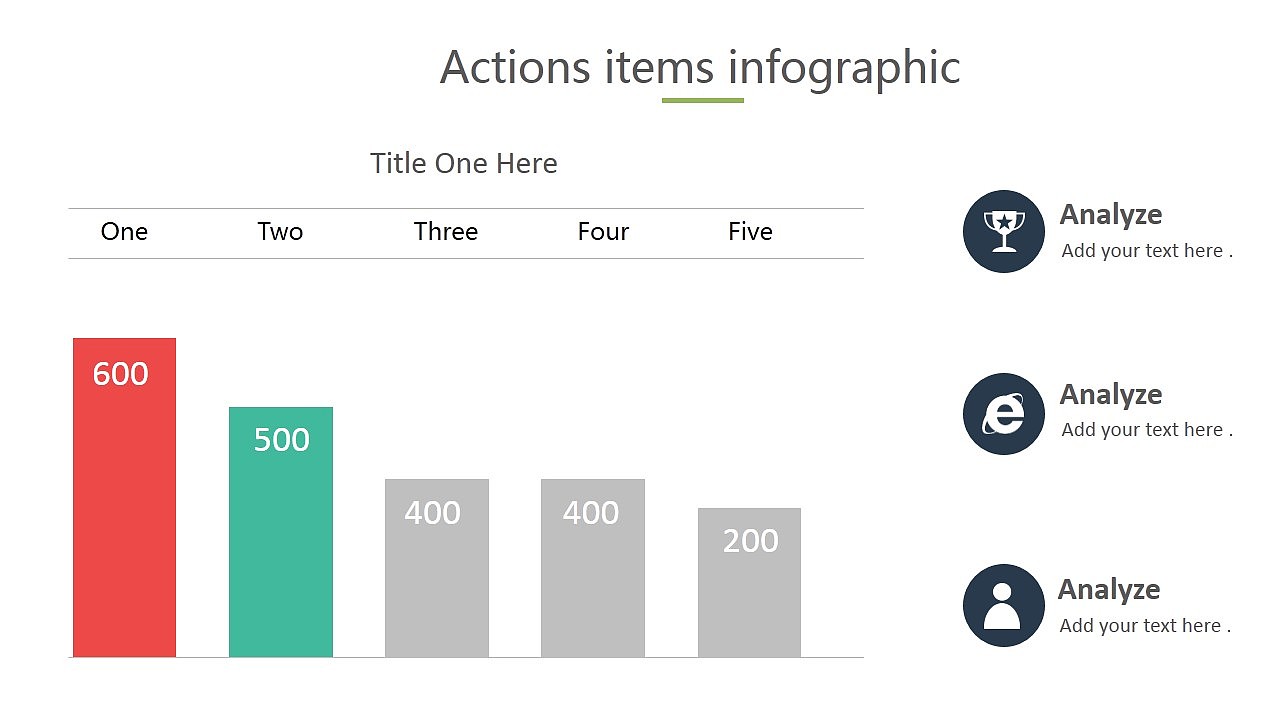Click 'Analyze' heading beside trophy icon
The height and width of the screenshot is (720, 1280).
[1111, 215]
